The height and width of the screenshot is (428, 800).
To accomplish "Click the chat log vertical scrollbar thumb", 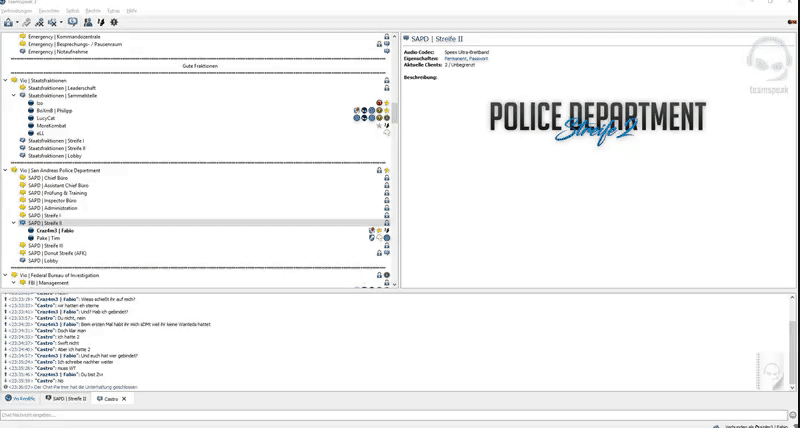I will [792, 355].
